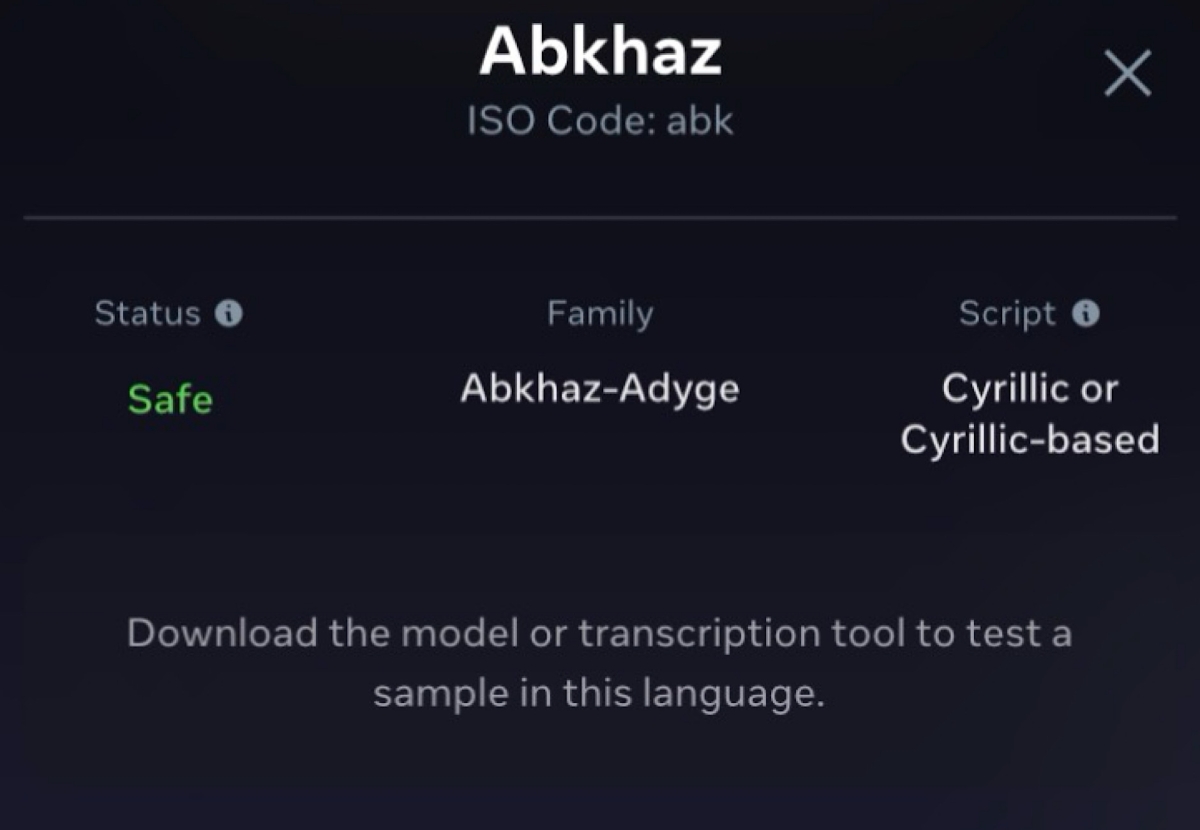The image size is (1200, 830).
Task: Click "transcription tool" in the description text
Action: [x=743, y=633]
